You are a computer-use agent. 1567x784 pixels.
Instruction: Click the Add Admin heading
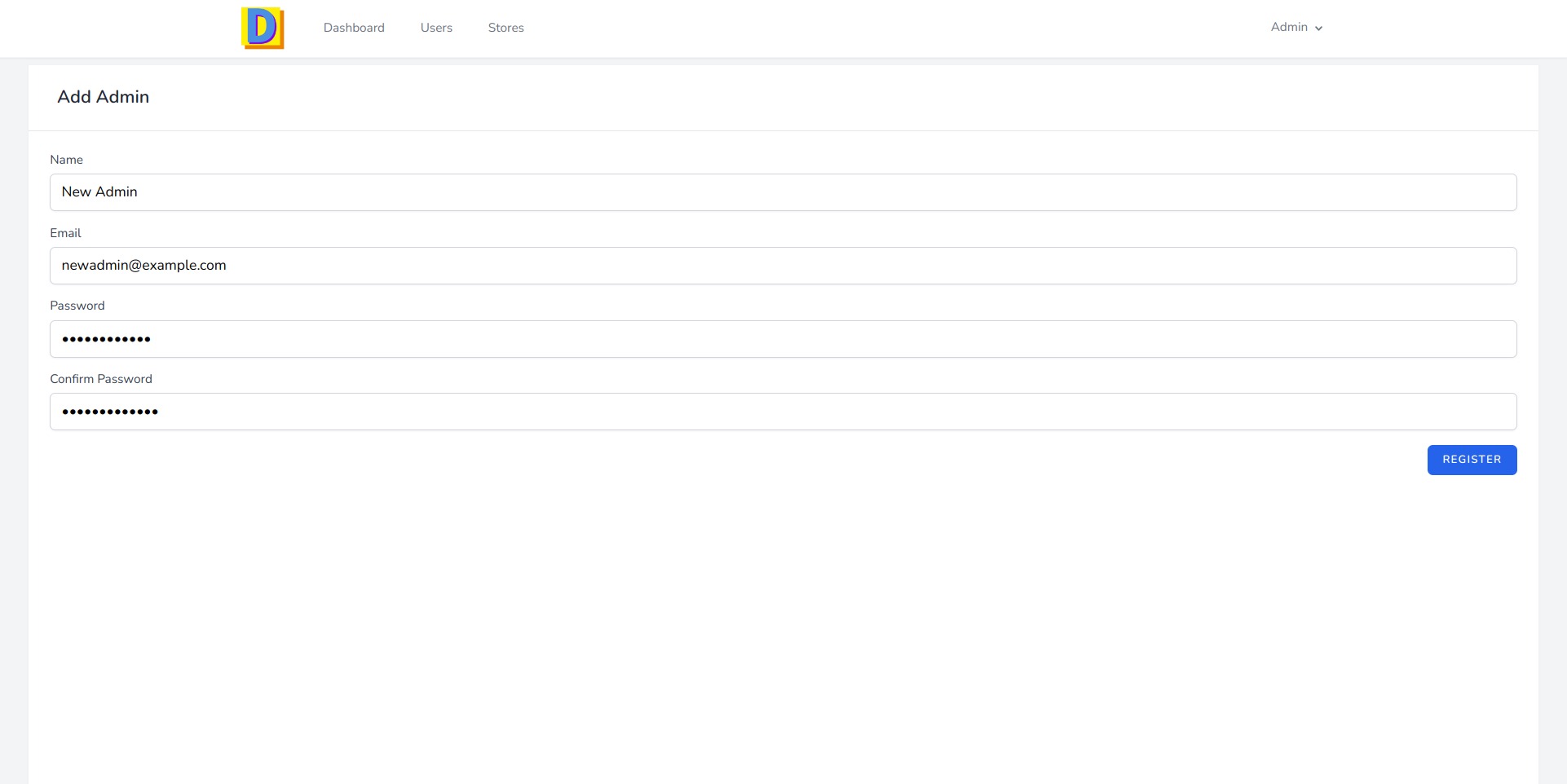pyautogui.click(x=104, y=97)
